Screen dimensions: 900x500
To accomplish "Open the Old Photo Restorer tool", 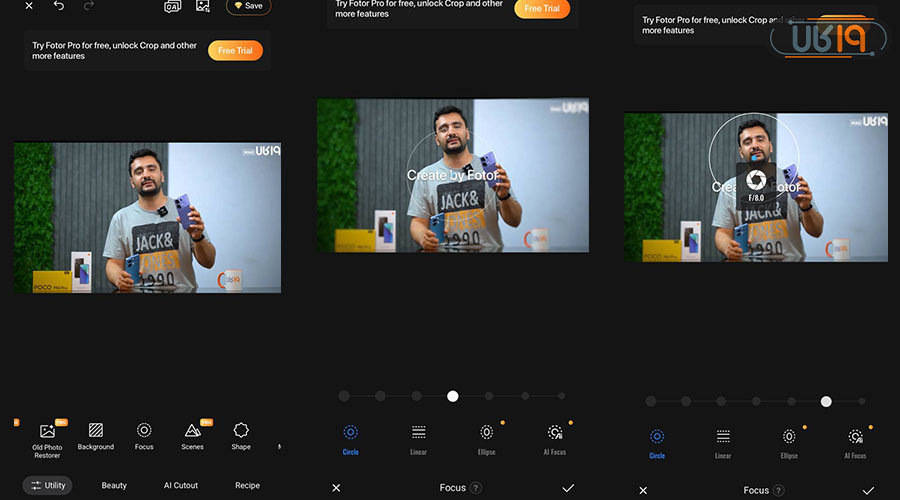I will [x=47, y=436].
